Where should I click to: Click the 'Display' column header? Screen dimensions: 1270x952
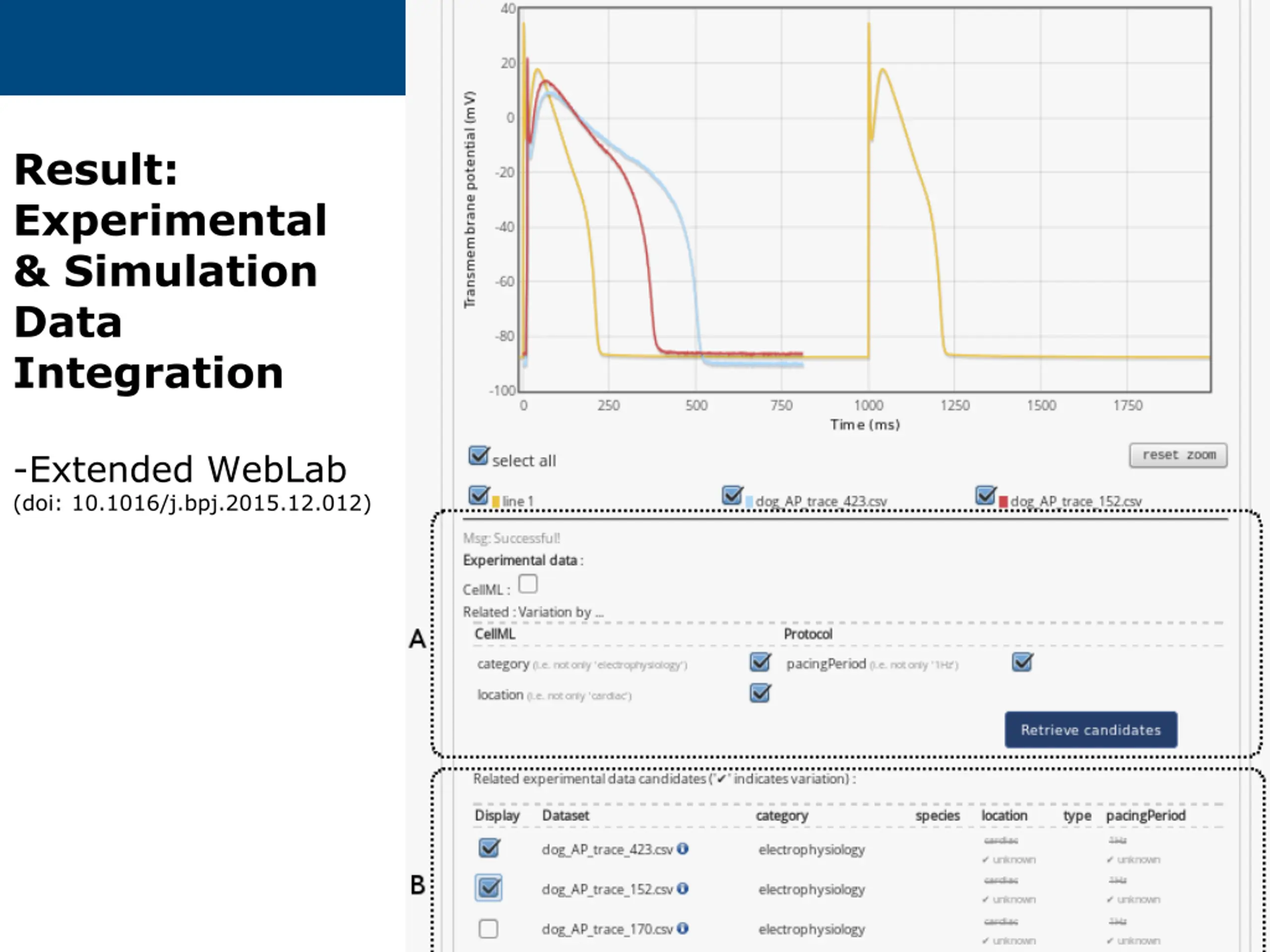tap(497, 816)
